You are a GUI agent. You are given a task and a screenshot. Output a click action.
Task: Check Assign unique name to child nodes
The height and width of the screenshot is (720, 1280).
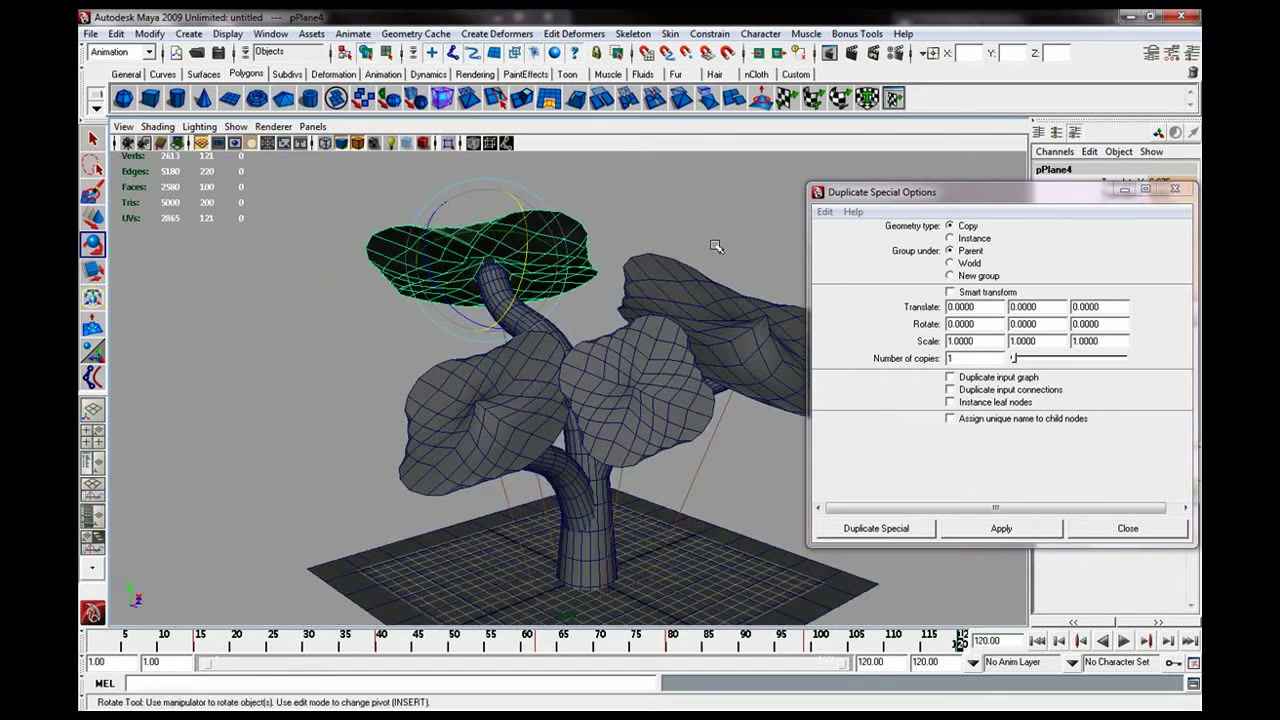click(950, 419)
